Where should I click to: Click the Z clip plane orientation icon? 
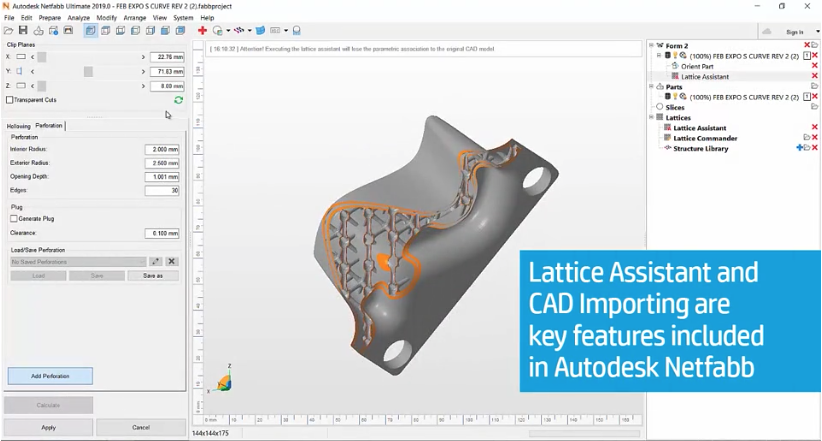21,85
